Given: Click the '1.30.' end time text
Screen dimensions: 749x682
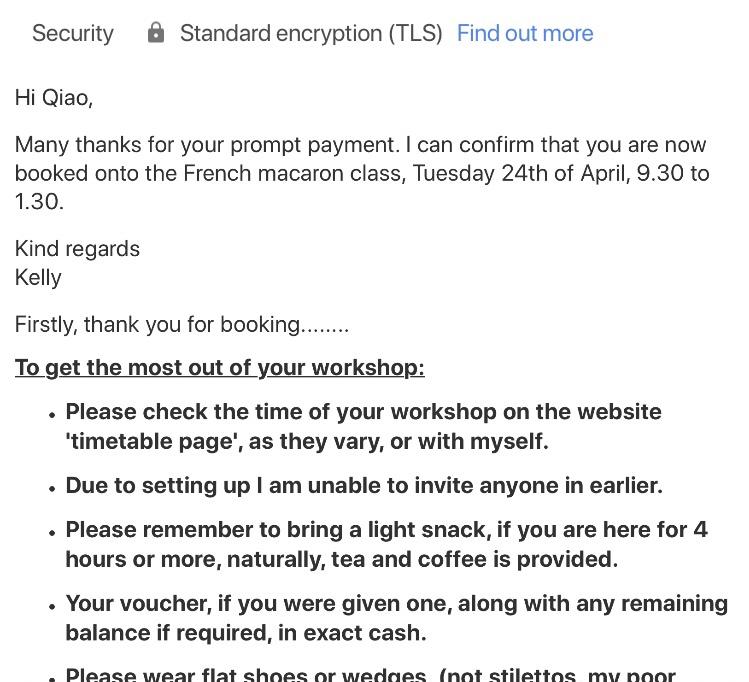Looking at the screenshot, I should click(39, 201).
